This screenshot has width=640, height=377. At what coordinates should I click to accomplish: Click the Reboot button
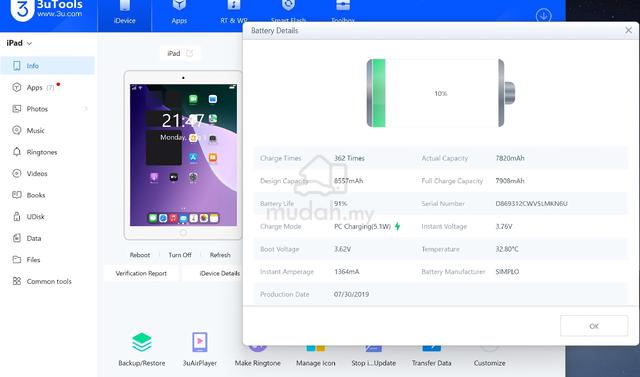pyautogui.click(x=140, y=255)
